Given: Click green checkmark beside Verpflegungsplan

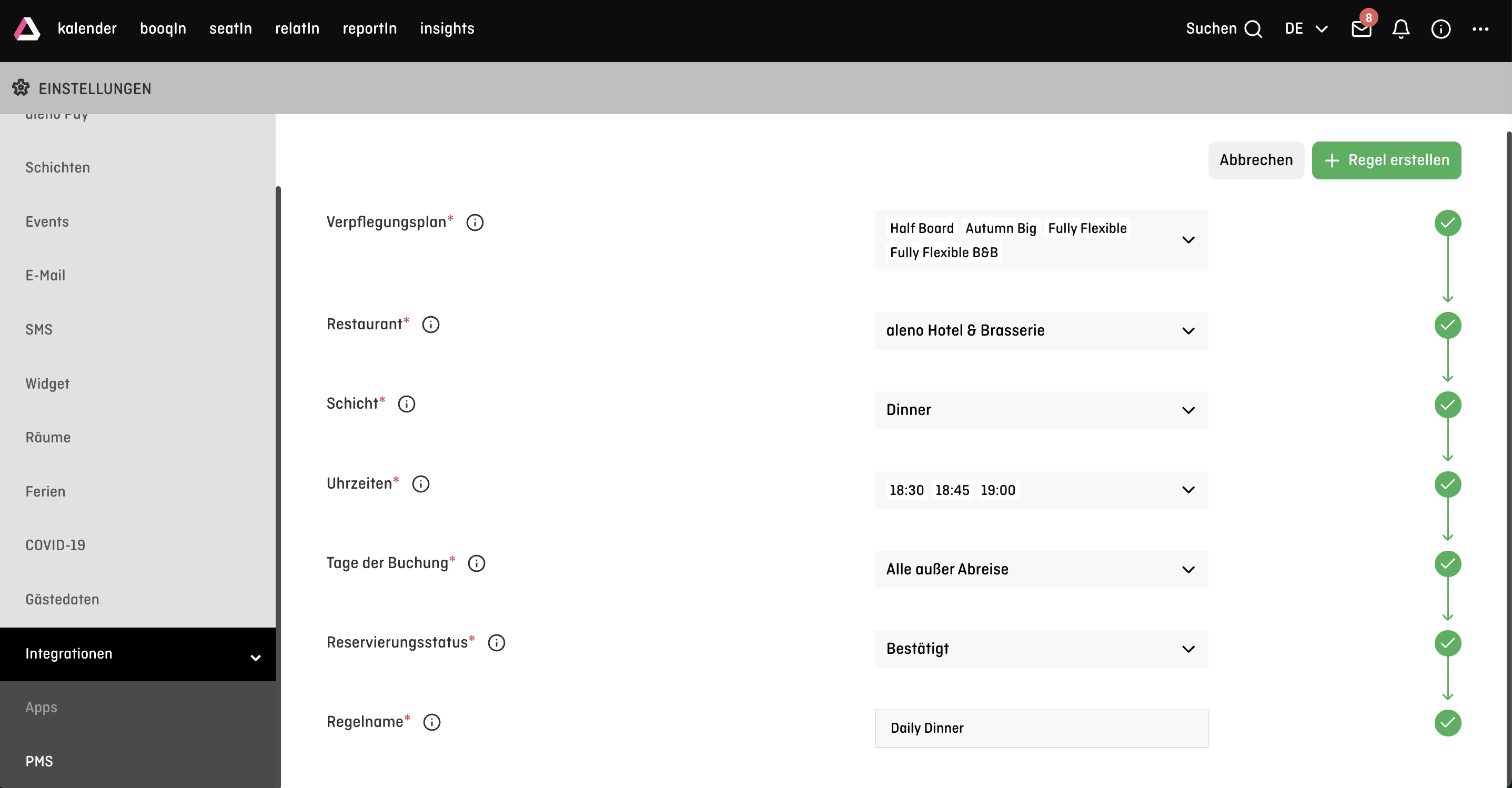Looking at the screenshot, I should (1448, 223).
